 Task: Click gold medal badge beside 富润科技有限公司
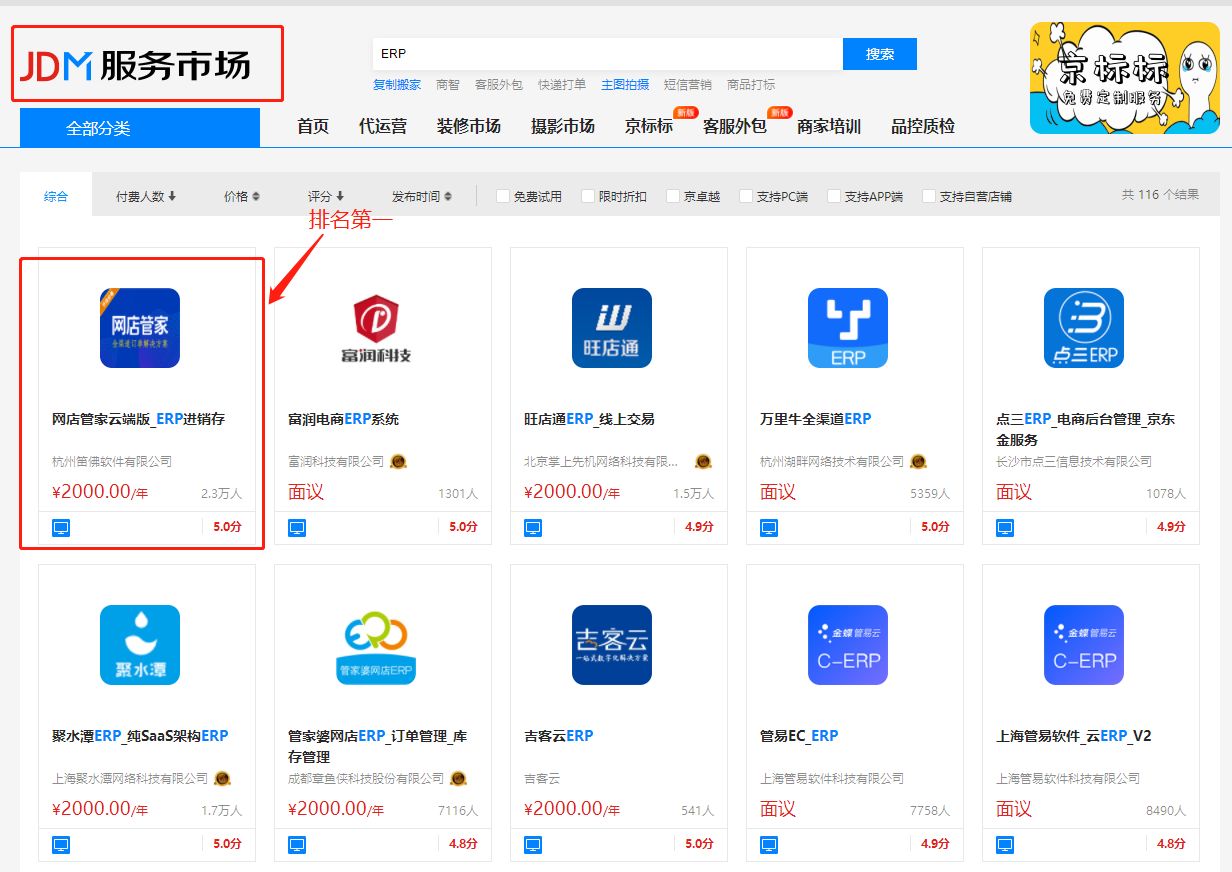(398, 461)
